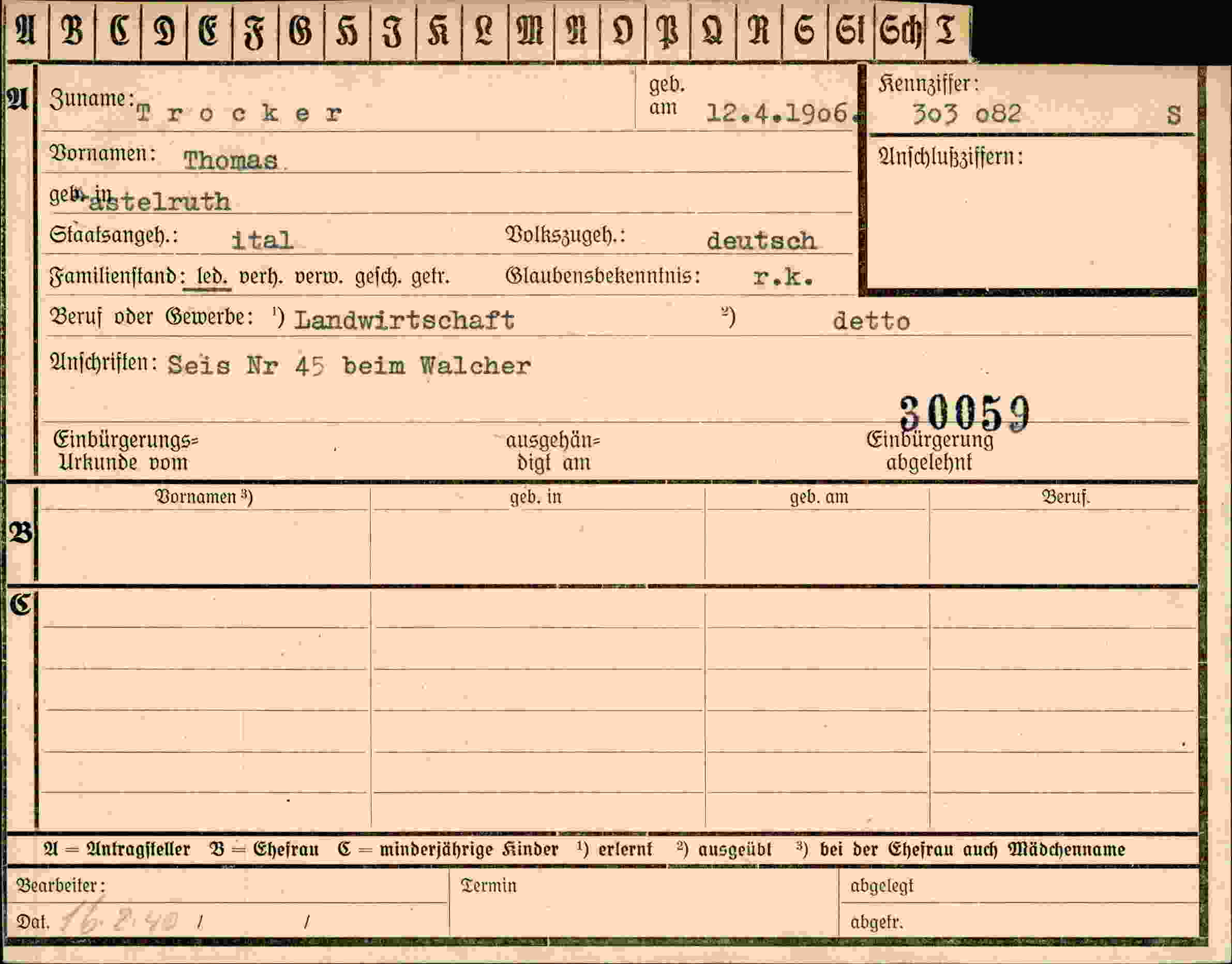
Task: Click the "Anschriften:" label
Action: [x=104, y=363]
